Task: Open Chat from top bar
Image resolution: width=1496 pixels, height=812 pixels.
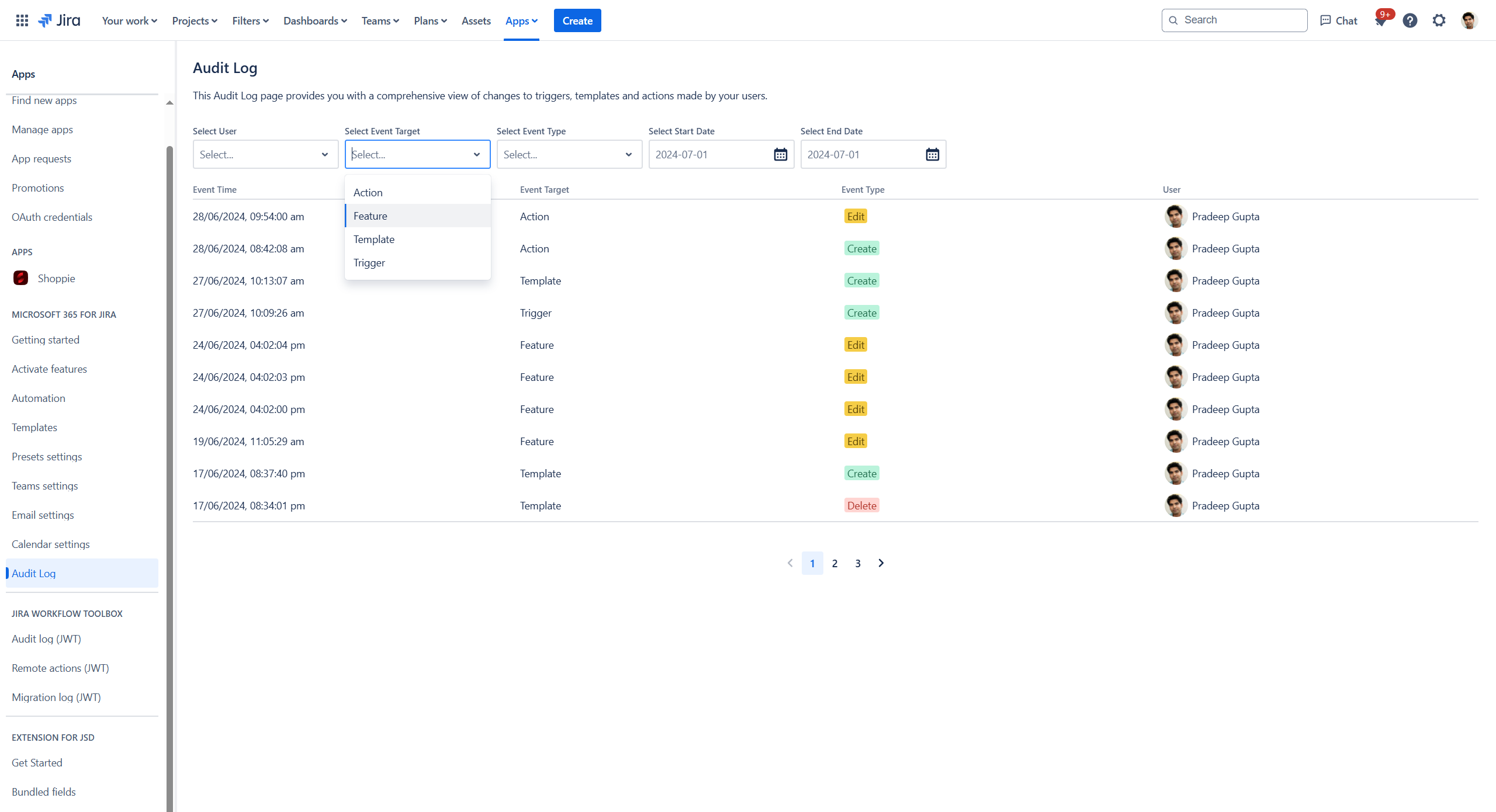Action: [x=1339, y=21]
